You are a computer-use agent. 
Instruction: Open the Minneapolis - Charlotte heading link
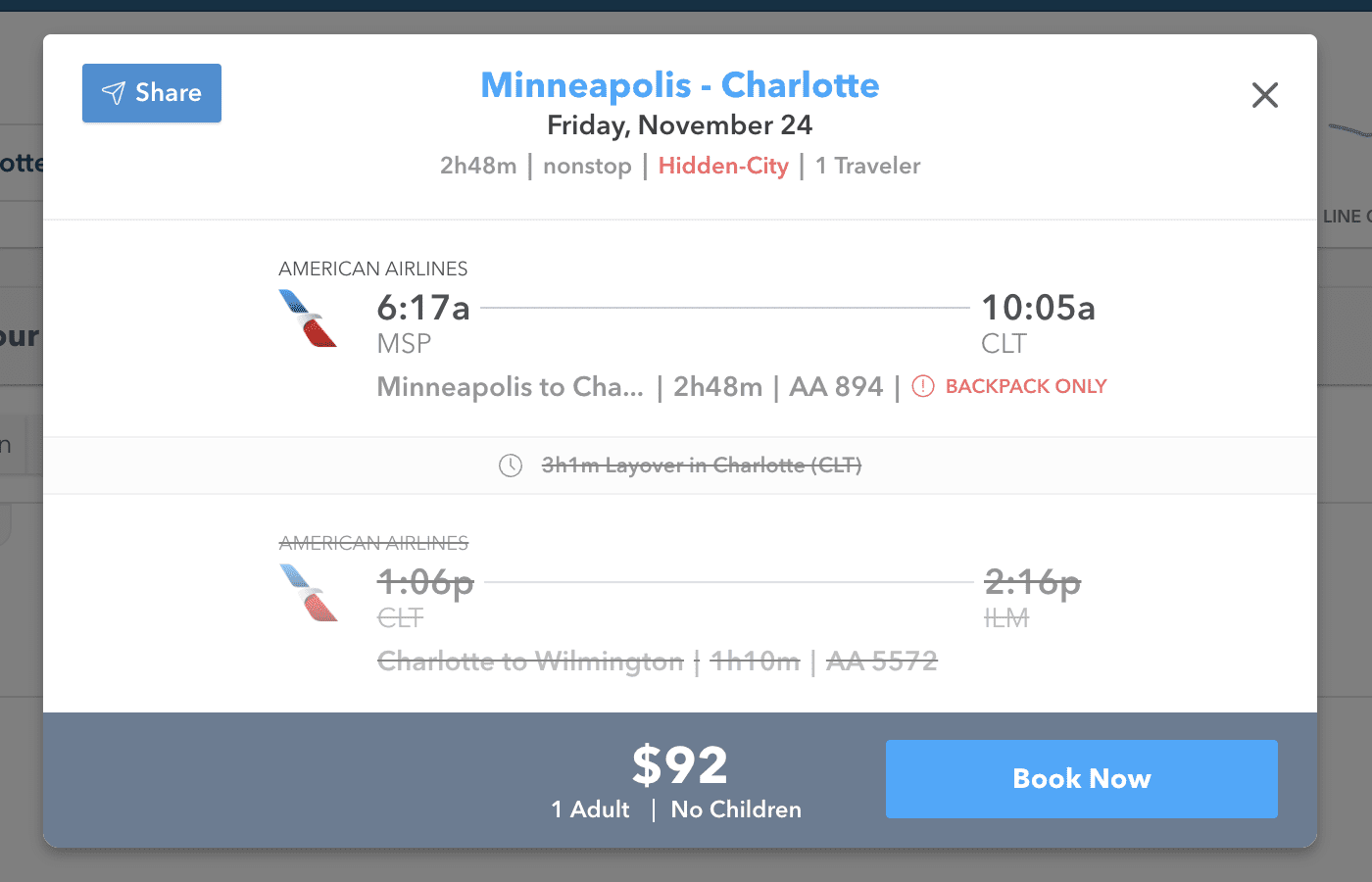(679, 86)
